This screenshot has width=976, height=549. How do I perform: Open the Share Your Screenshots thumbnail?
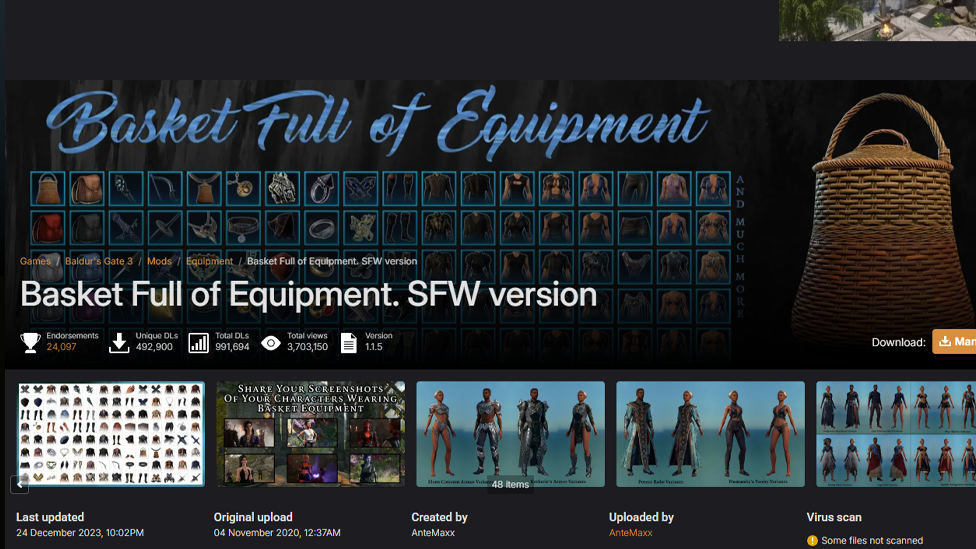tap(311, 434)
